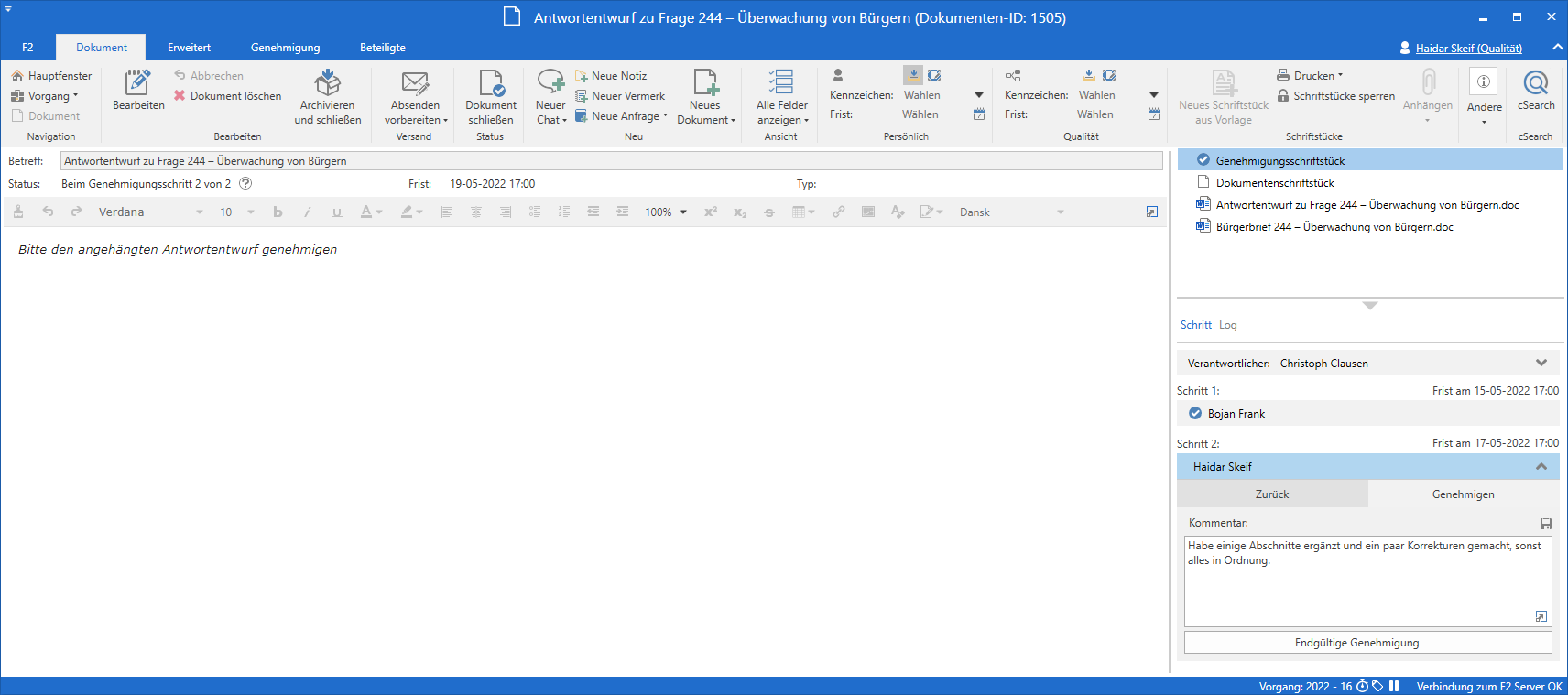
Task: Pick the Qualität Frist calendar icon
Action: [x=1154, y=114]
